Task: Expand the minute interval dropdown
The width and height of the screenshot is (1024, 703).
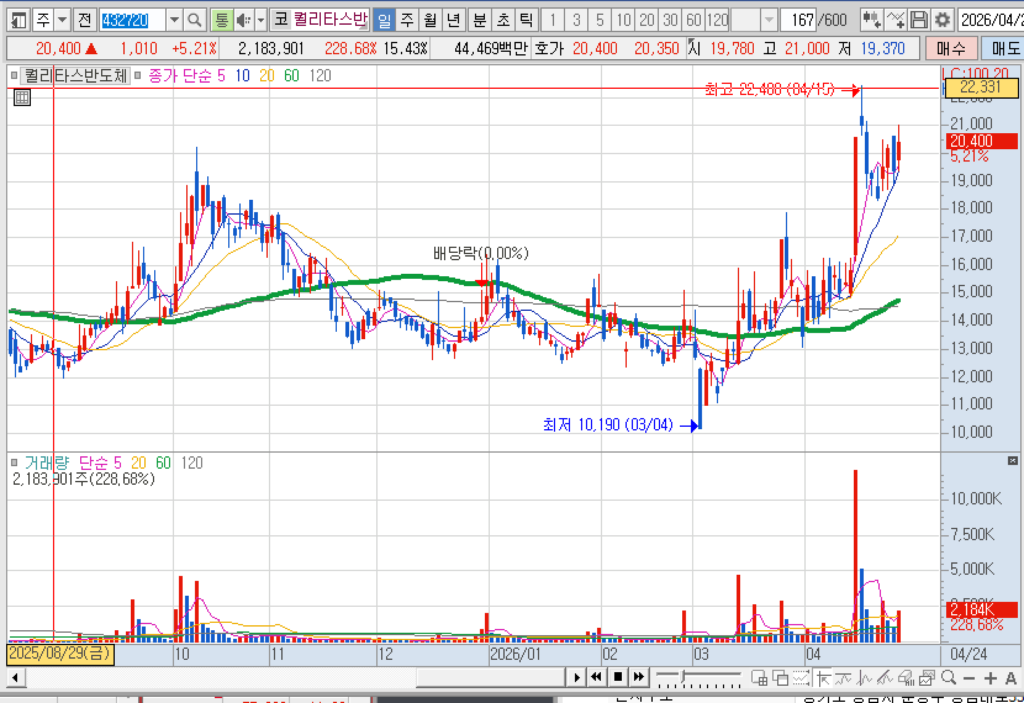Action: [769, 20]
